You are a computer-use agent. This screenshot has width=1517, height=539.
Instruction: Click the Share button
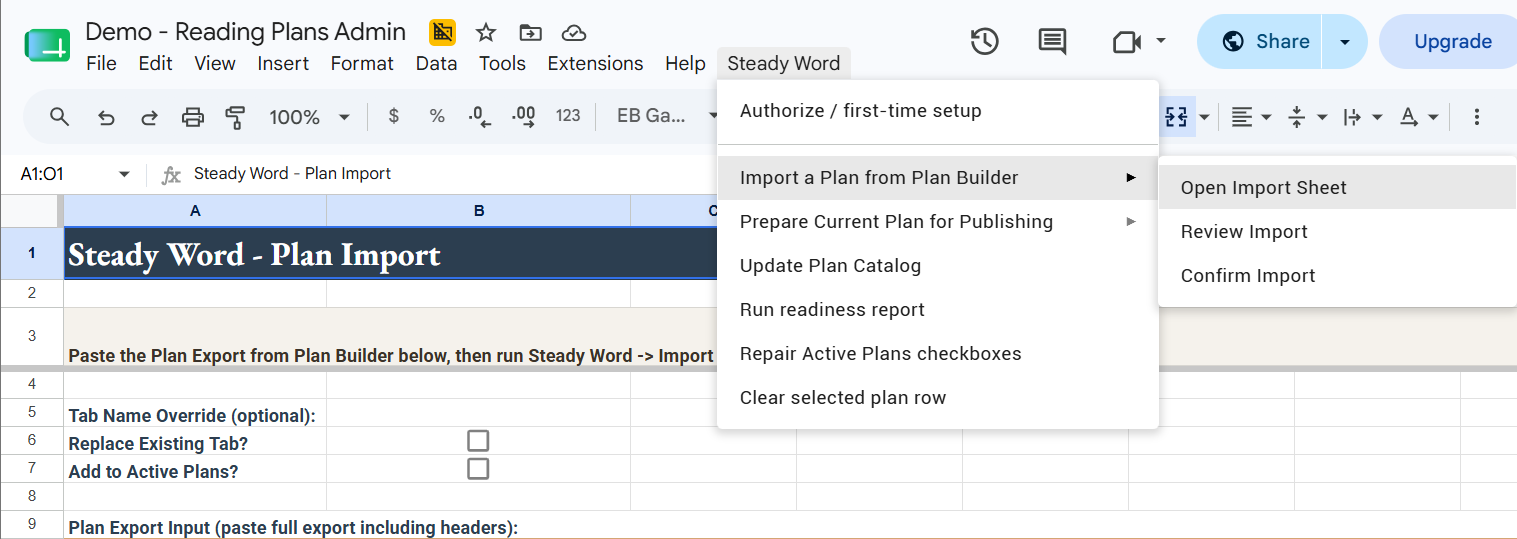(1260, 42)
